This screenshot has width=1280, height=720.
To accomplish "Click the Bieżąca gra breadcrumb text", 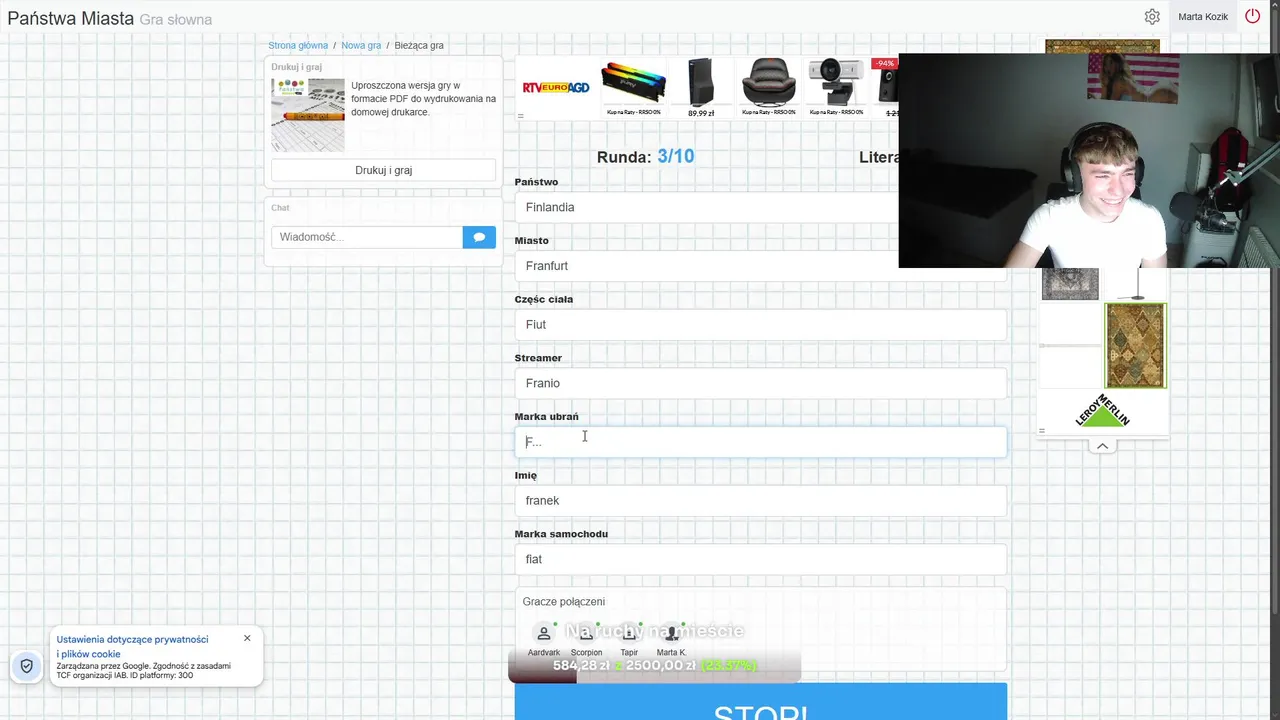I will pos(419,46).
